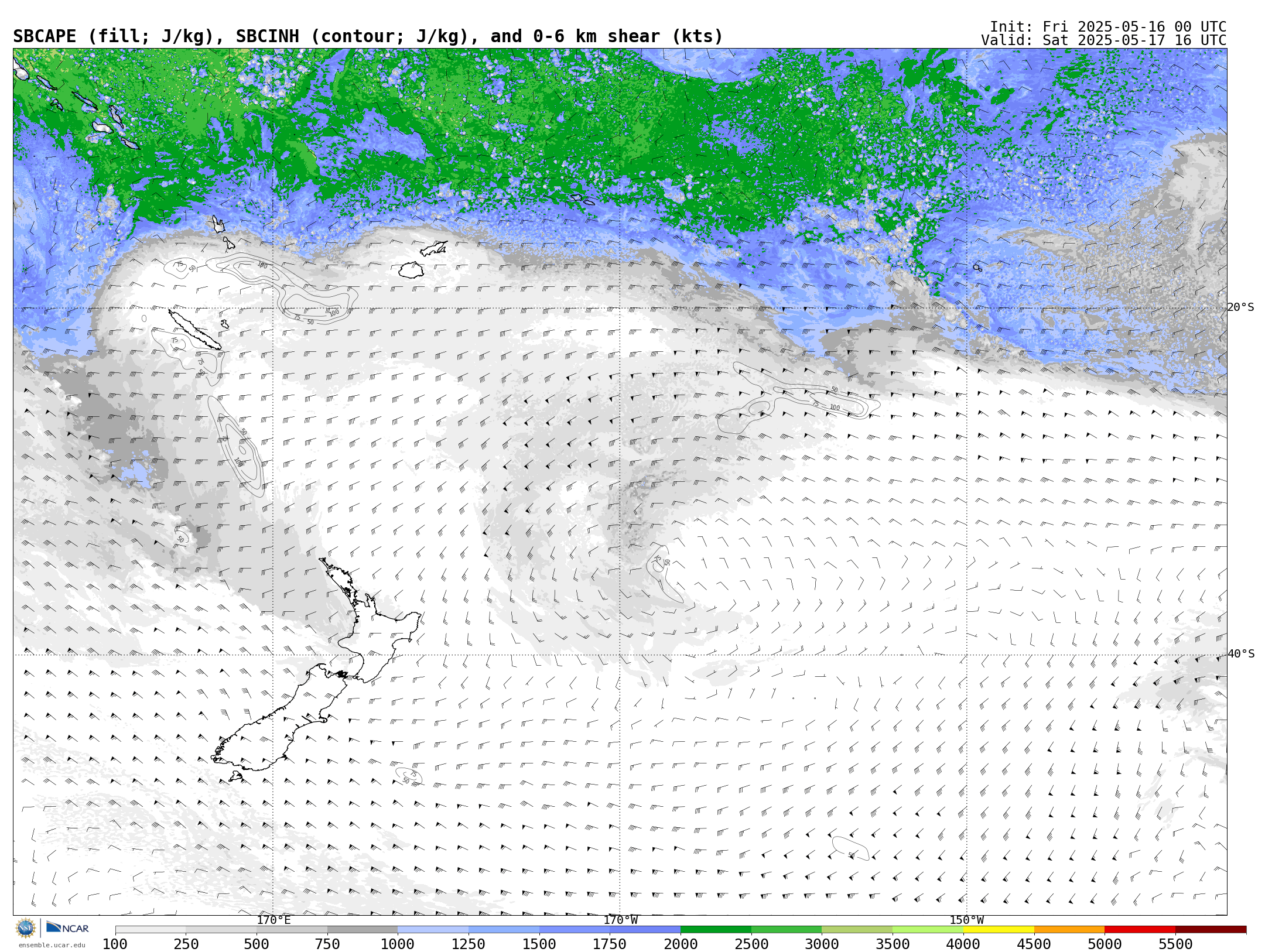This screenshot has width=1265, height=952.
Task: Pick the lightest gray 100–250 colorbar swatch
Action: (151, 929)
